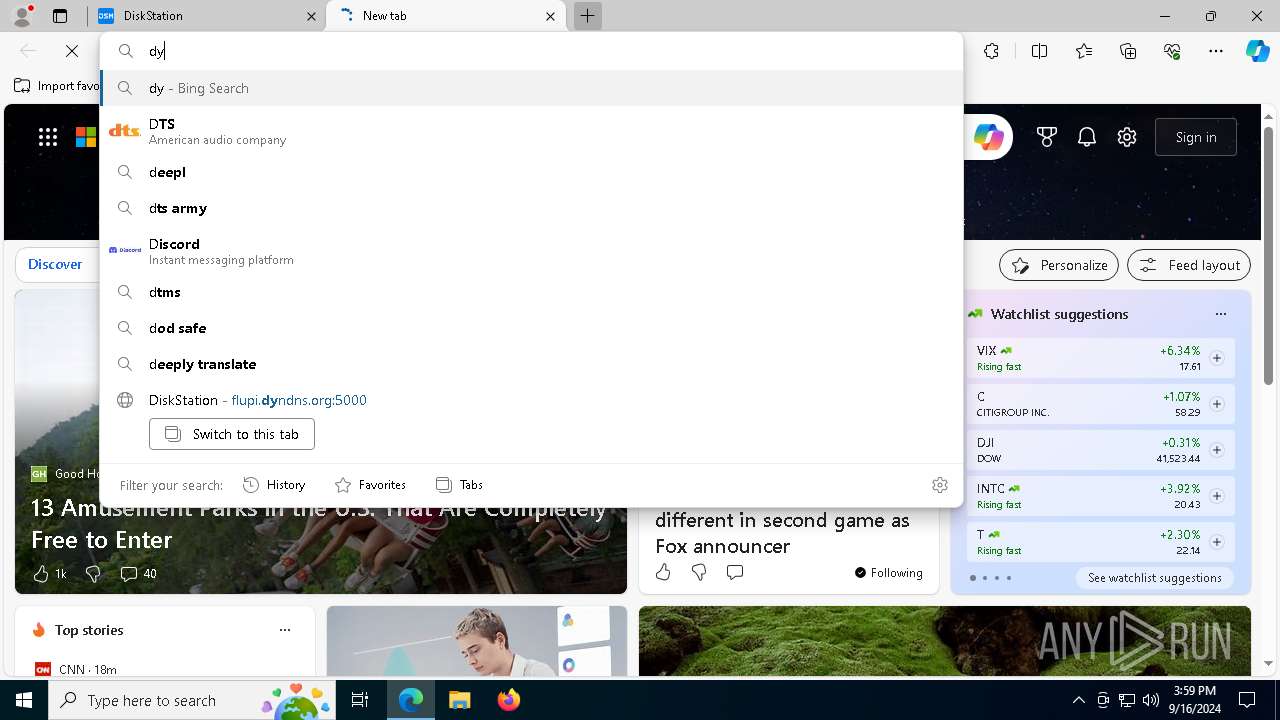Image resolution: width=1280 pixels, height=720 pixels.
Task: Open Task View on the taskbar
Action: [360, 700]
